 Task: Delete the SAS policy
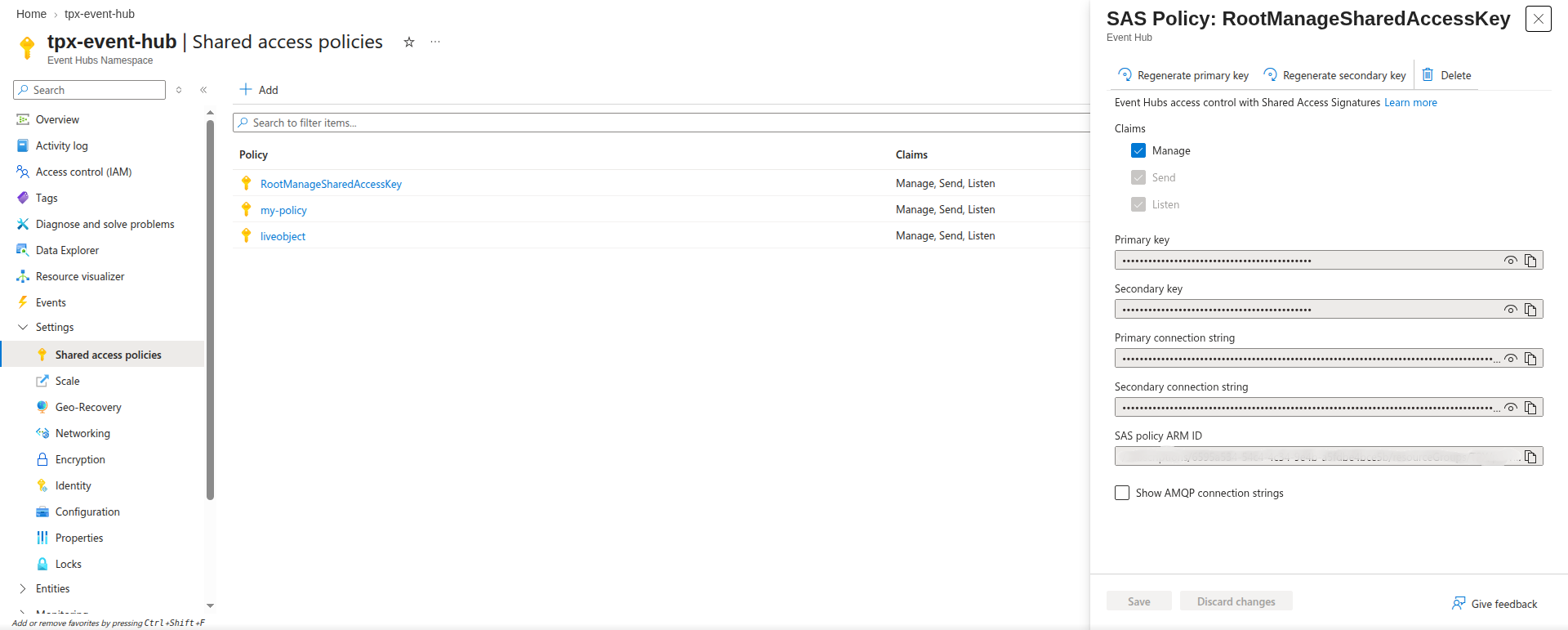1446,75
